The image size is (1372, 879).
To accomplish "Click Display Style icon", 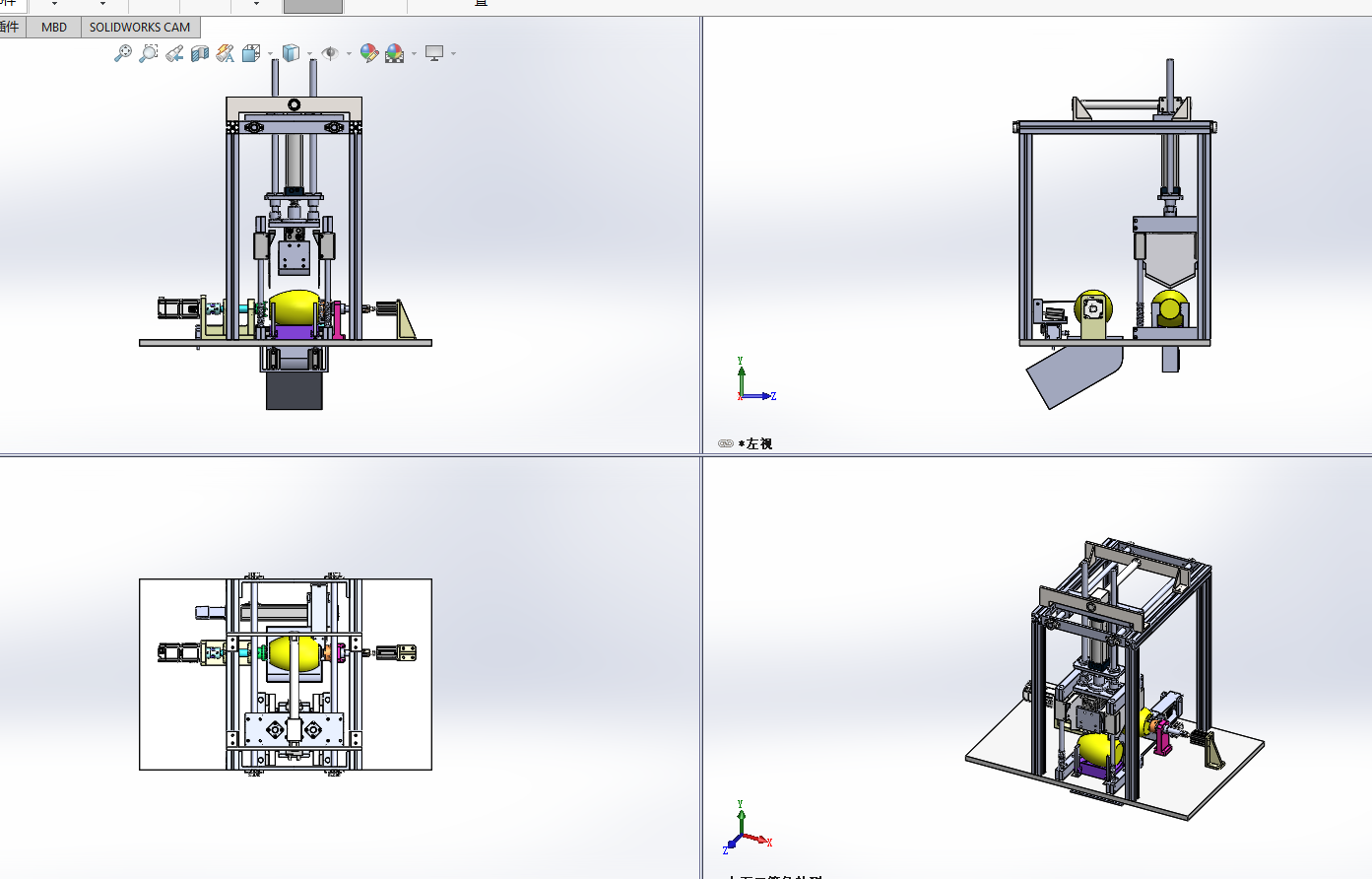I will 291,53.
